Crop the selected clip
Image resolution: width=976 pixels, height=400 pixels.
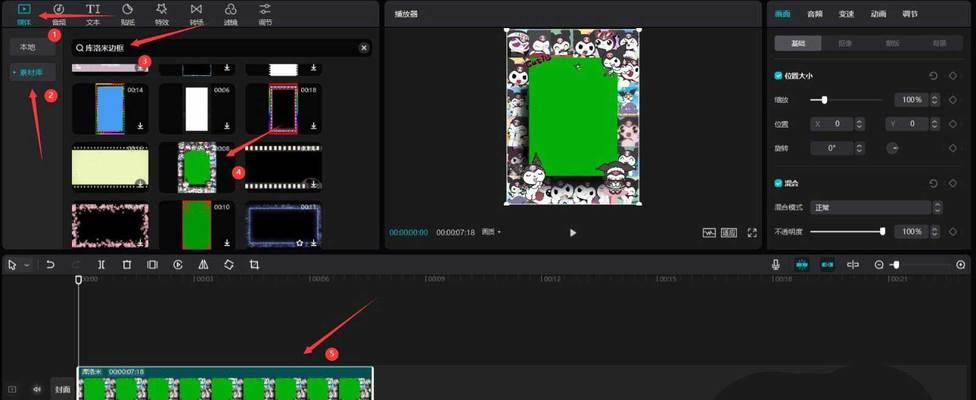click(x=254, y=265)
